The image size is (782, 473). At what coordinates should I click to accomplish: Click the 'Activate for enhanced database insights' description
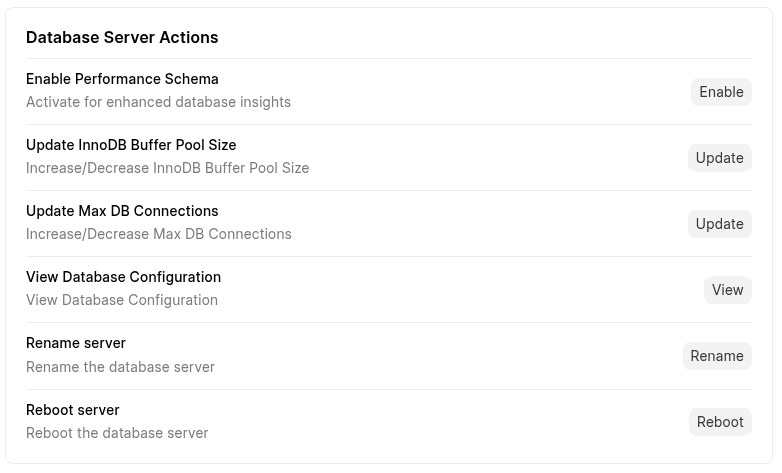(158, 102)
